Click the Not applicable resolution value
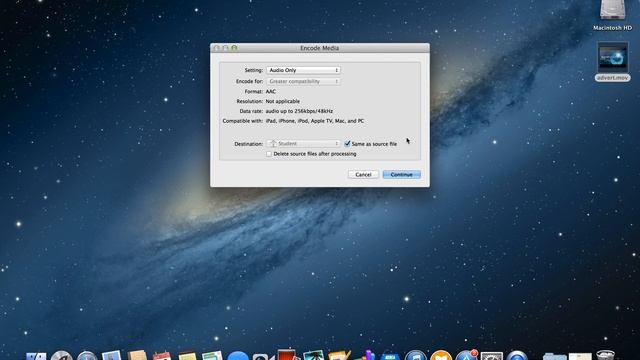The image size is (640, 360). pos(282,101)
